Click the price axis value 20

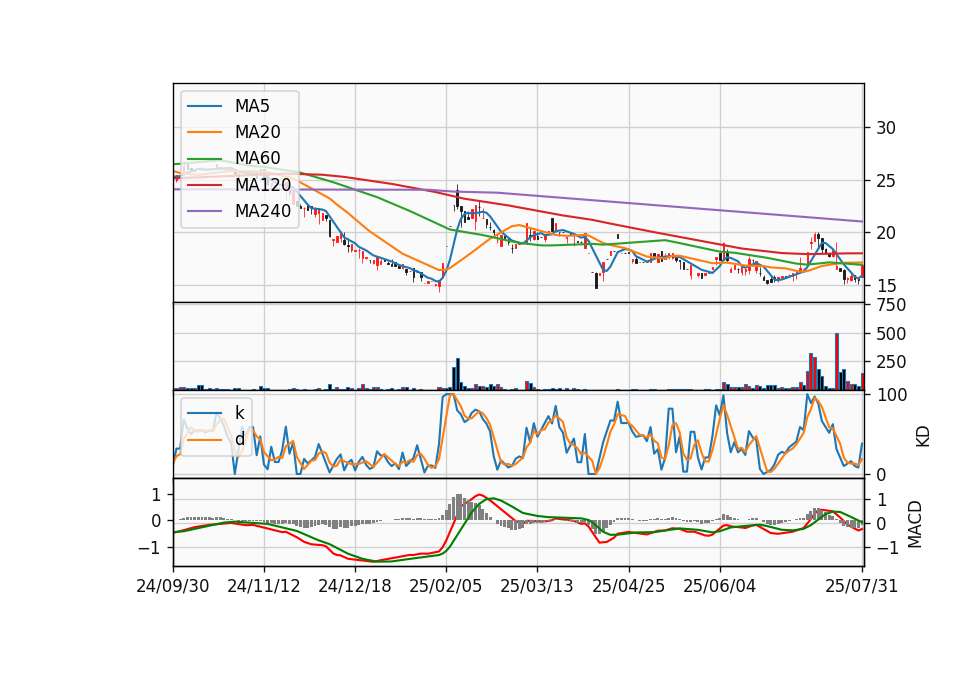[x=886, y=233]
